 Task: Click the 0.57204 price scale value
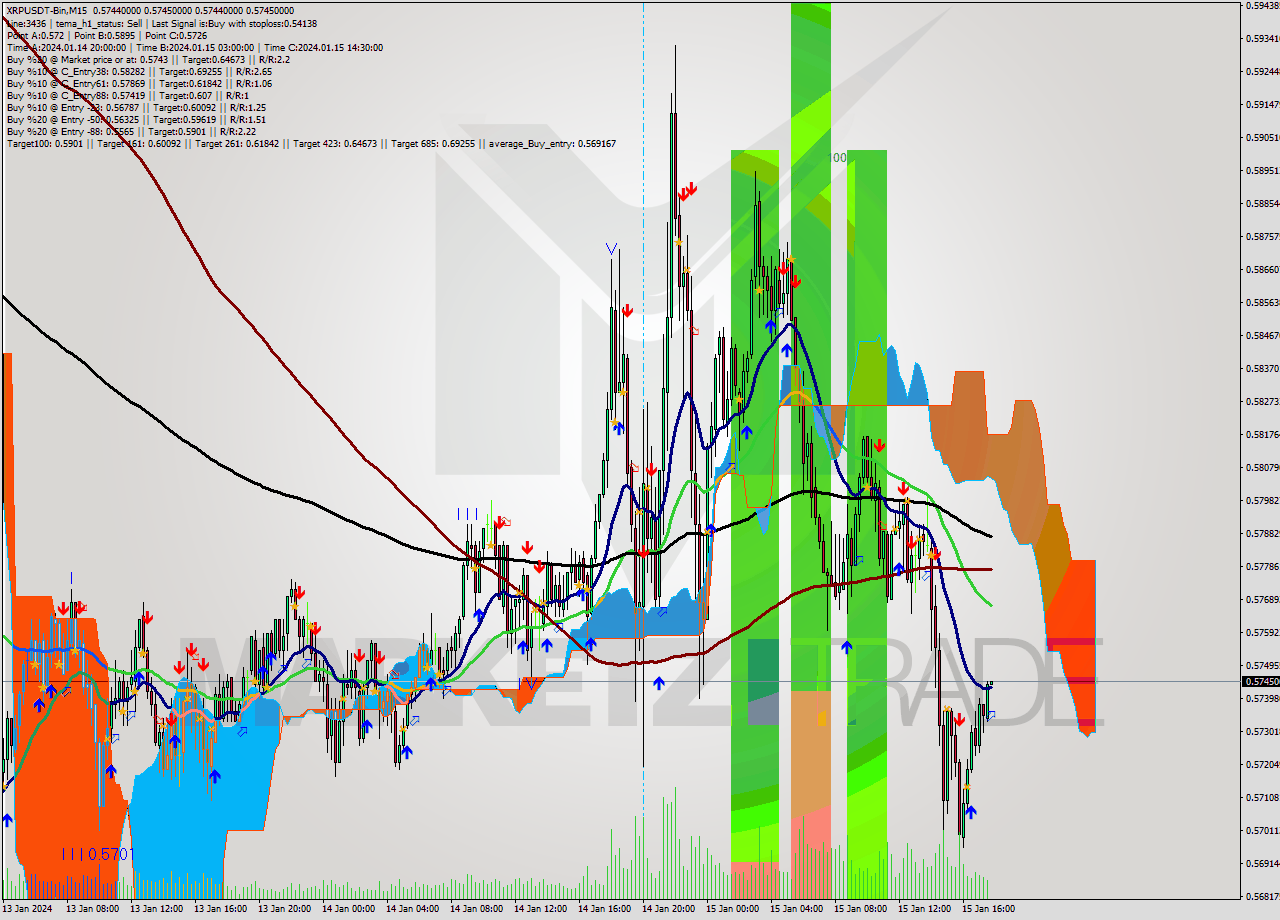coord(1261,764)
